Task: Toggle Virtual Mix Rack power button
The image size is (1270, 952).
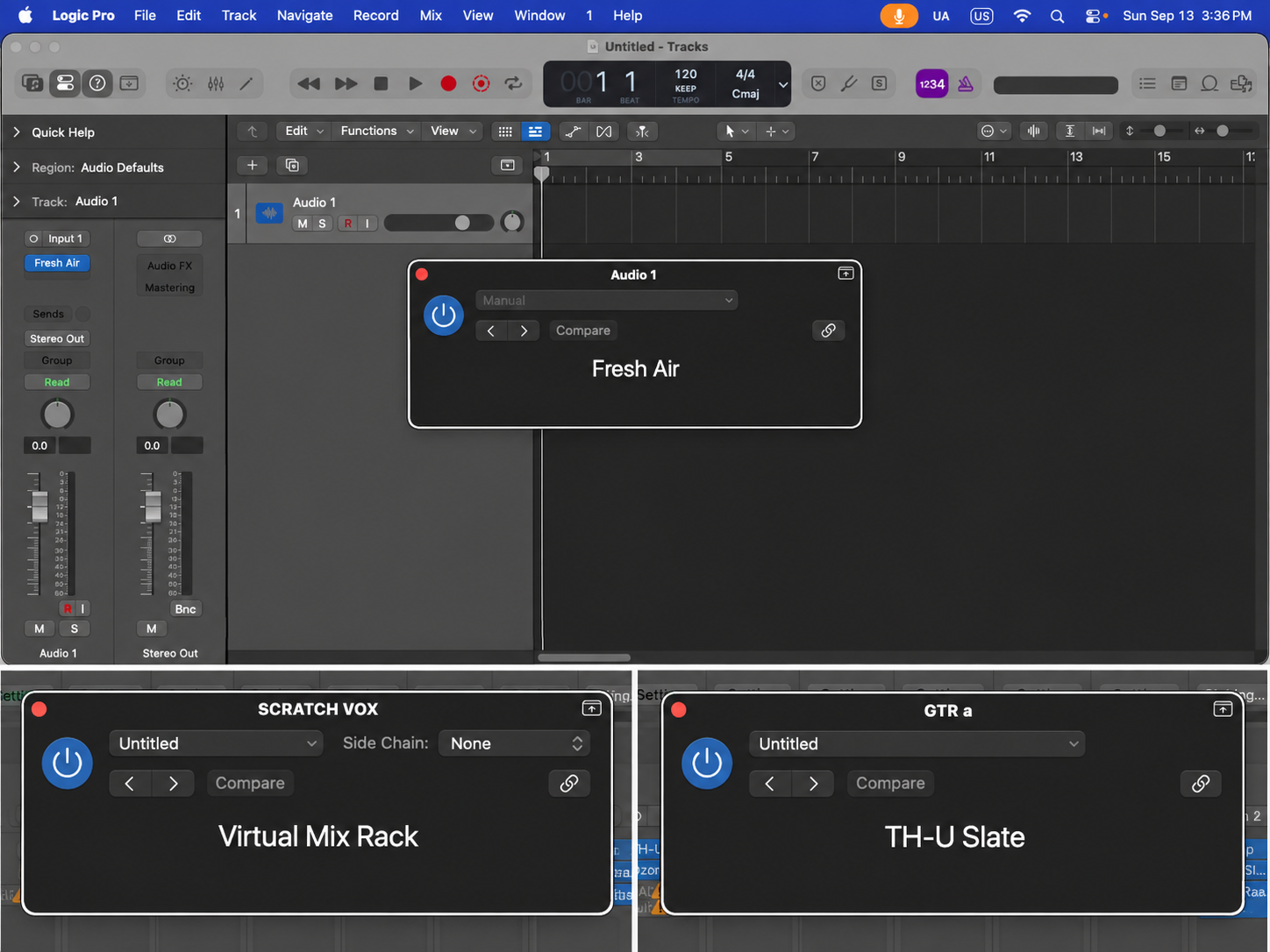Action: pyautogui.click(x=68, y=764)
